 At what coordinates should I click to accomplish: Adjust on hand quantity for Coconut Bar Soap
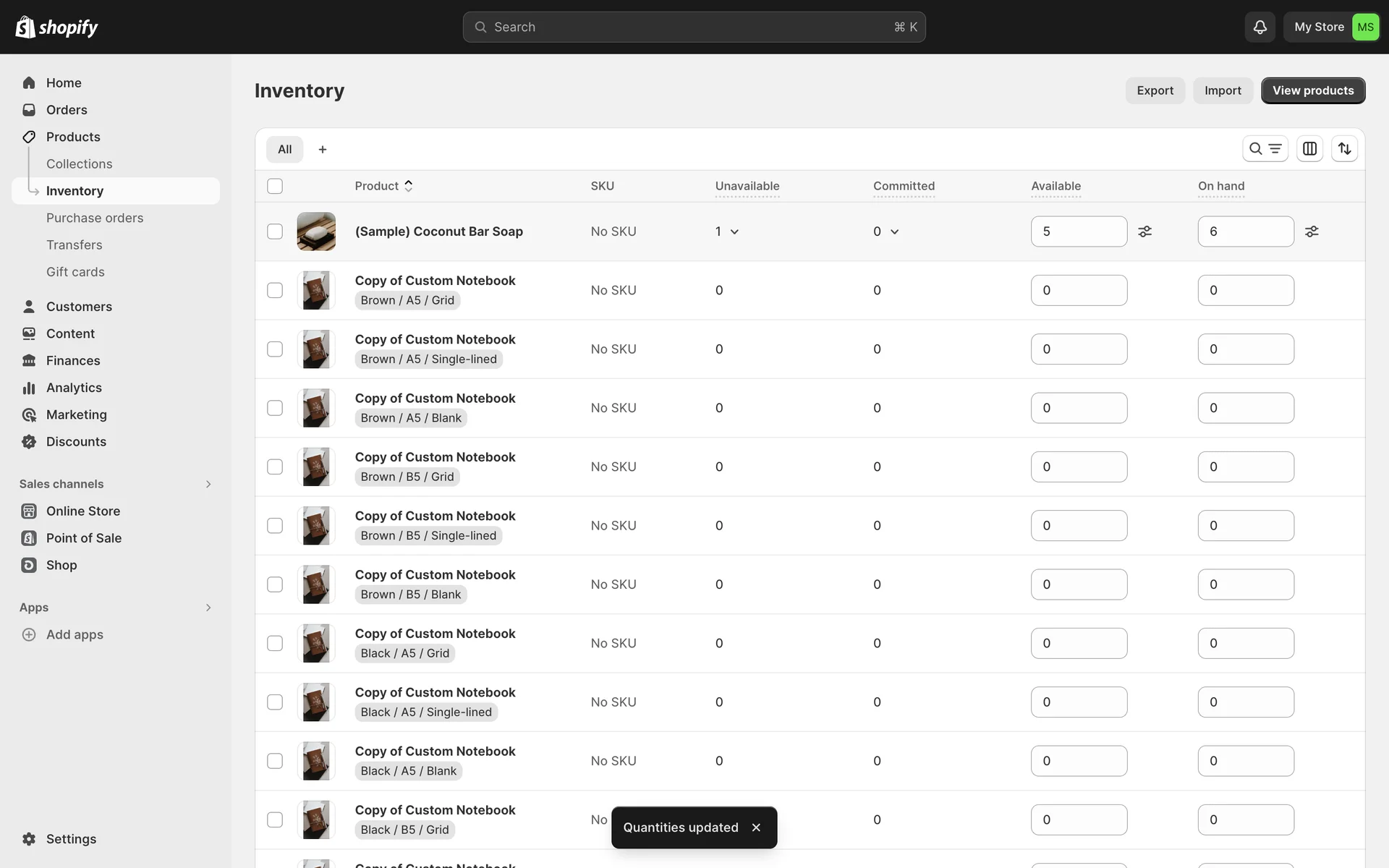pyautogui.click(x=1312, y=231)
